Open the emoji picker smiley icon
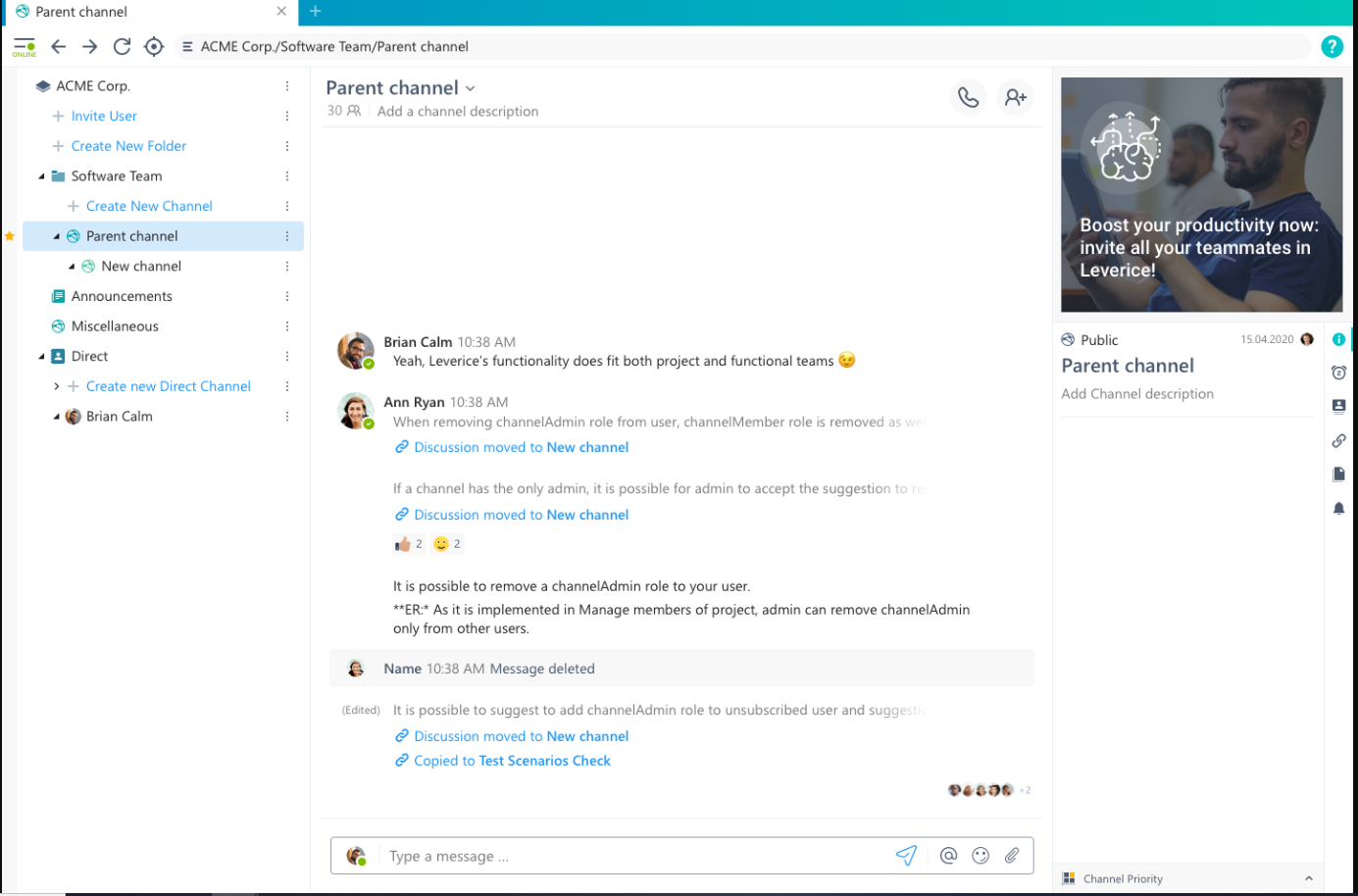1358x896 pixels. (981, 856)
